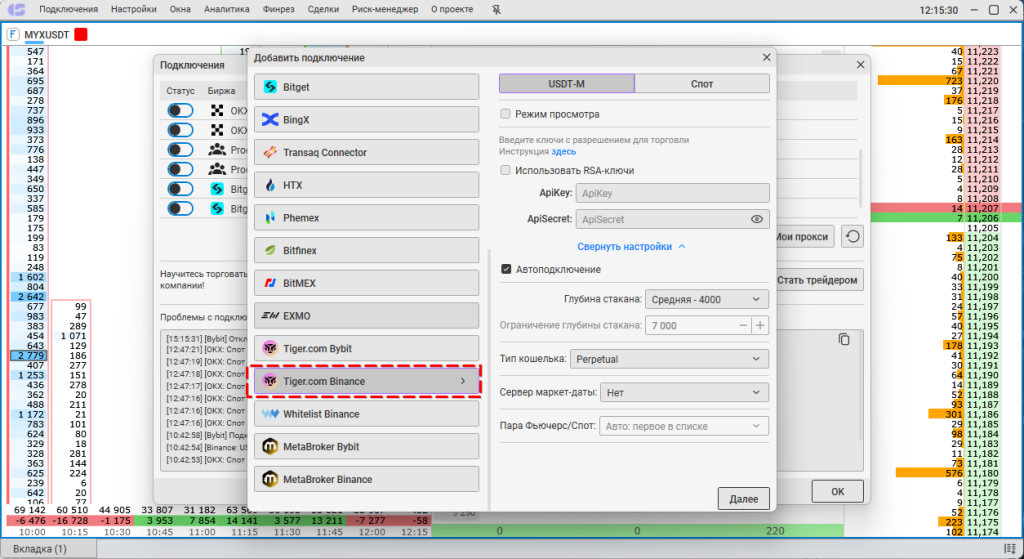Select the Phemex logo
1024x559 pixels.
click(270, 218)
